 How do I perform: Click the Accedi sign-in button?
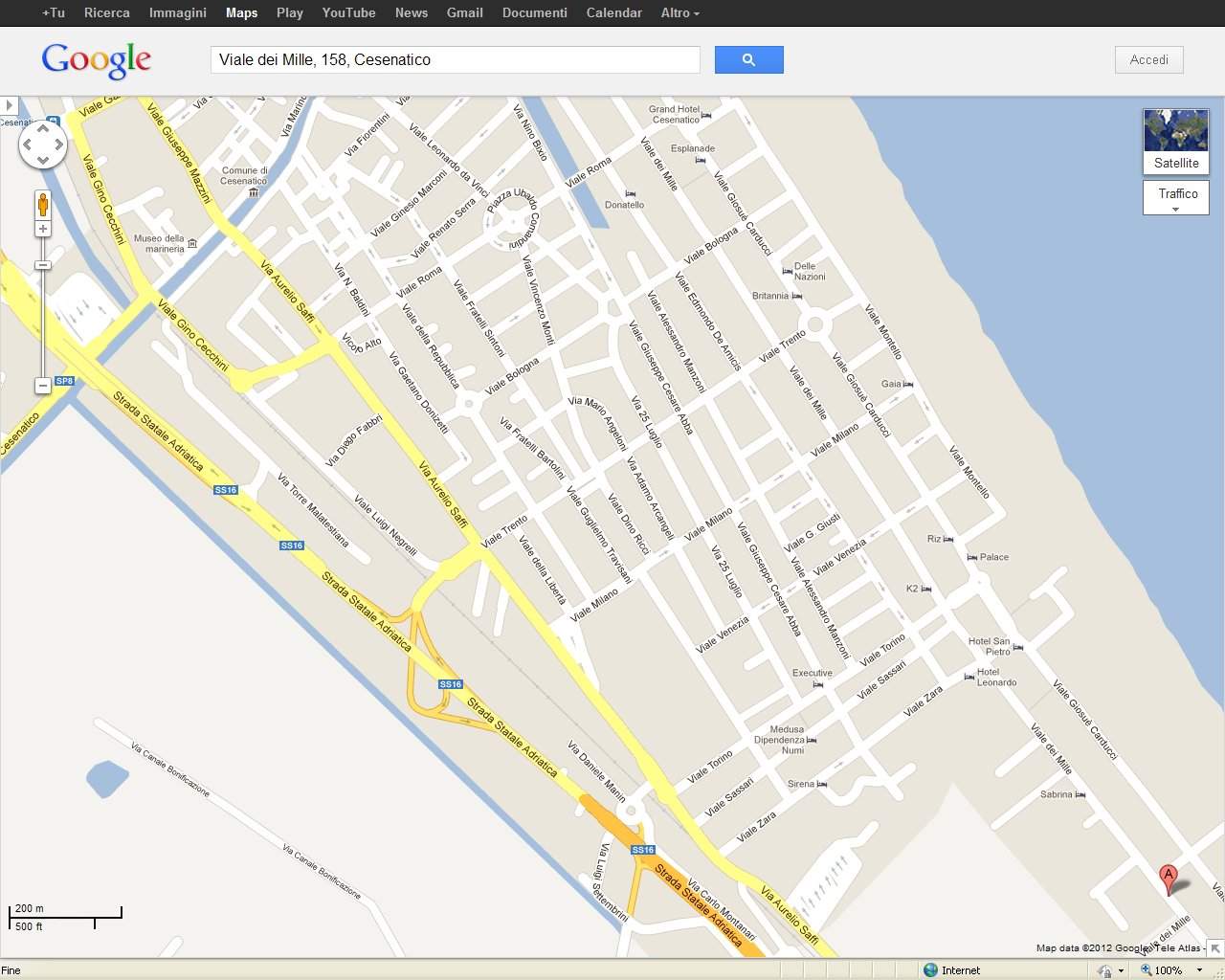click(1149, 59)
